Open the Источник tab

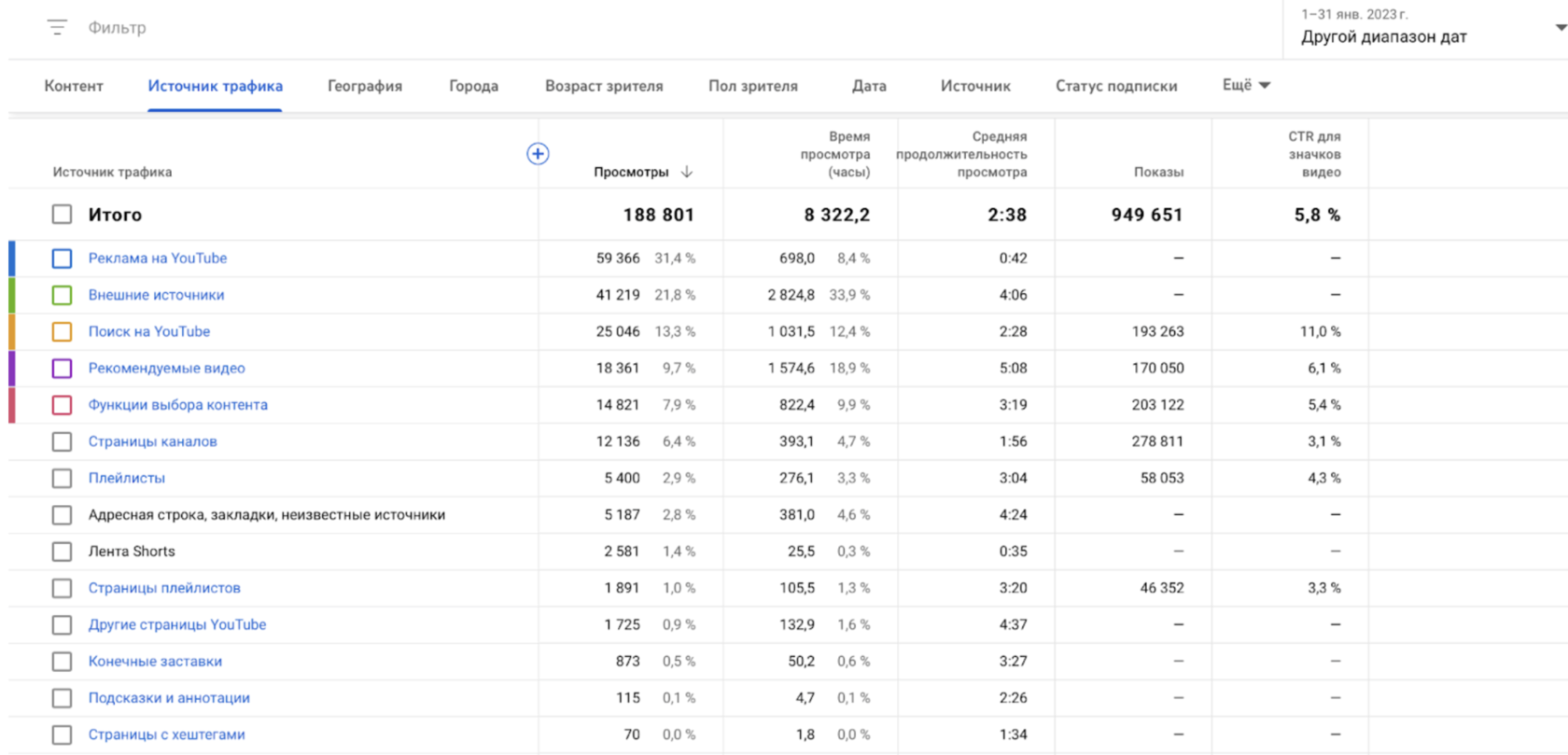point(975,86)
